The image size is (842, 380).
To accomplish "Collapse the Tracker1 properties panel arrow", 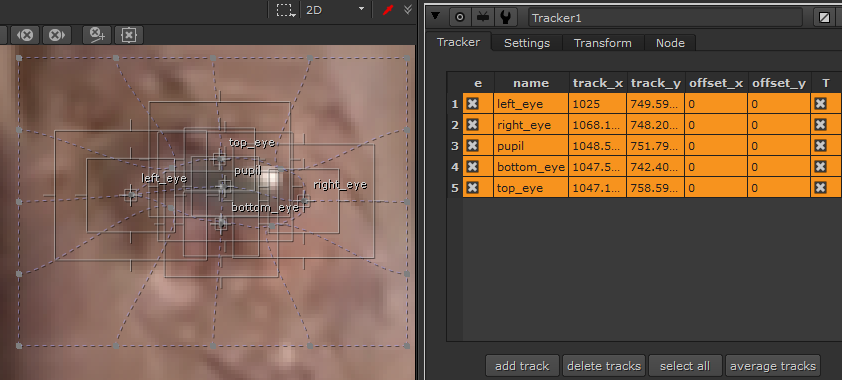I will (x=435, y=16).
